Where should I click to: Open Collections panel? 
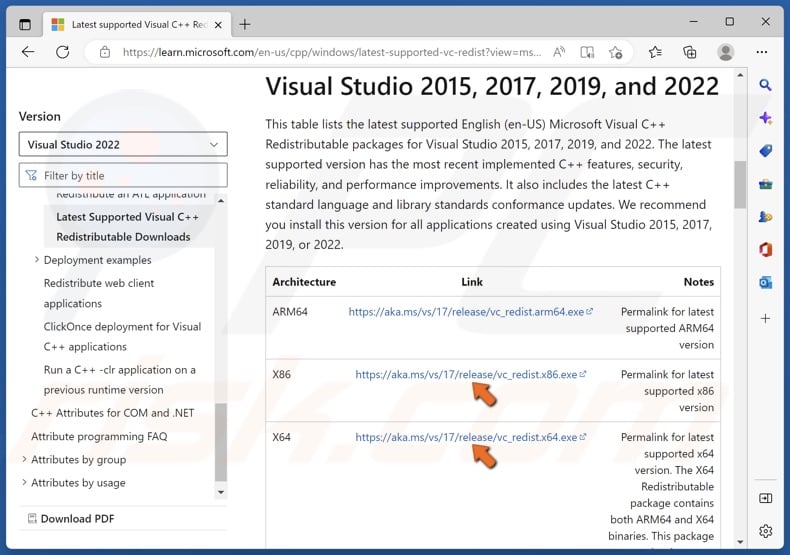pyautogui.click(x=689, y=52)
